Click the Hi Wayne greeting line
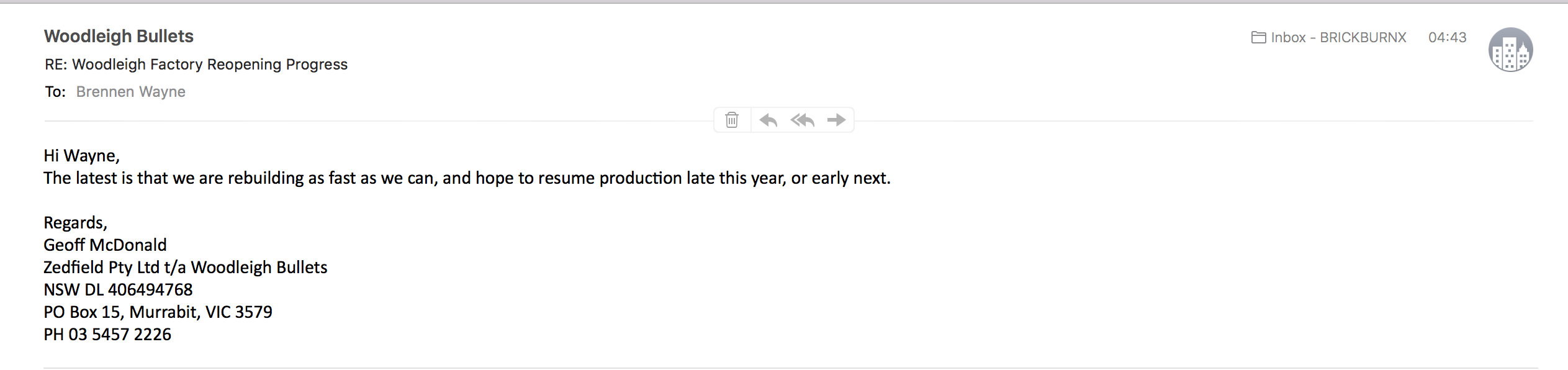 (x=81, y=156)
